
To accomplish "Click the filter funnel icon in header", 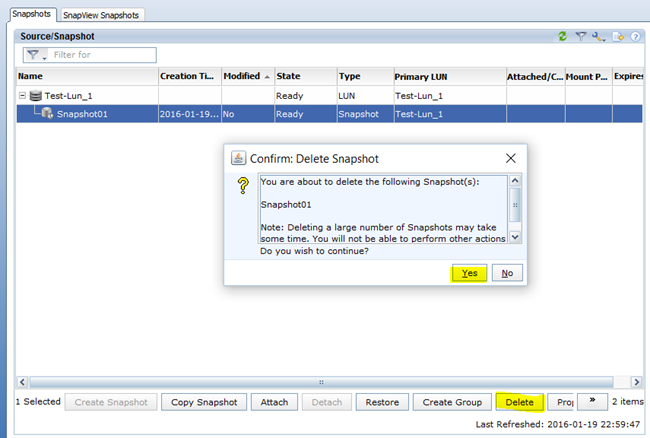I will [x=581, y=36].
